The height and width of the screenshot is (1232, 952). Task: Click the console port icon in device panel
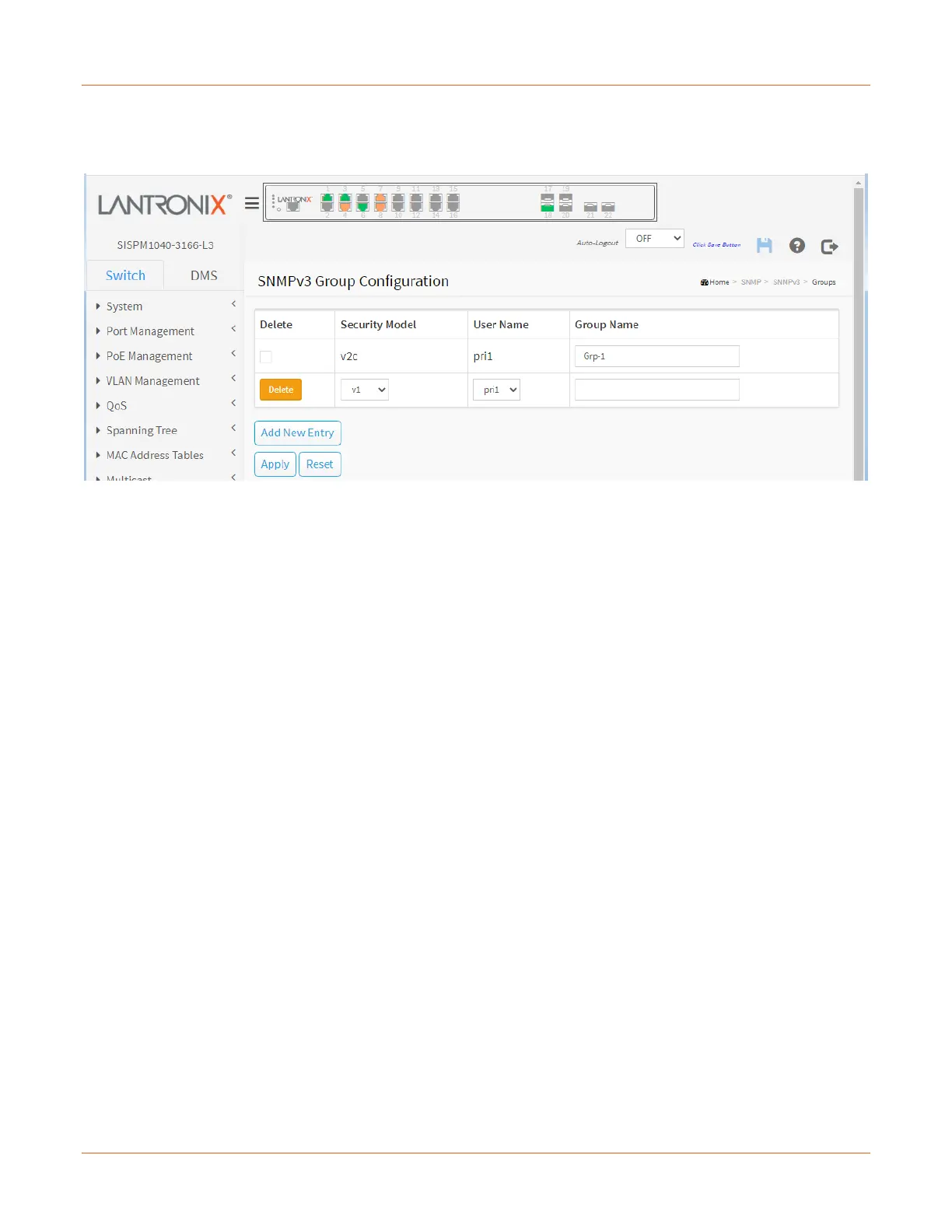[x=293, y=207]
